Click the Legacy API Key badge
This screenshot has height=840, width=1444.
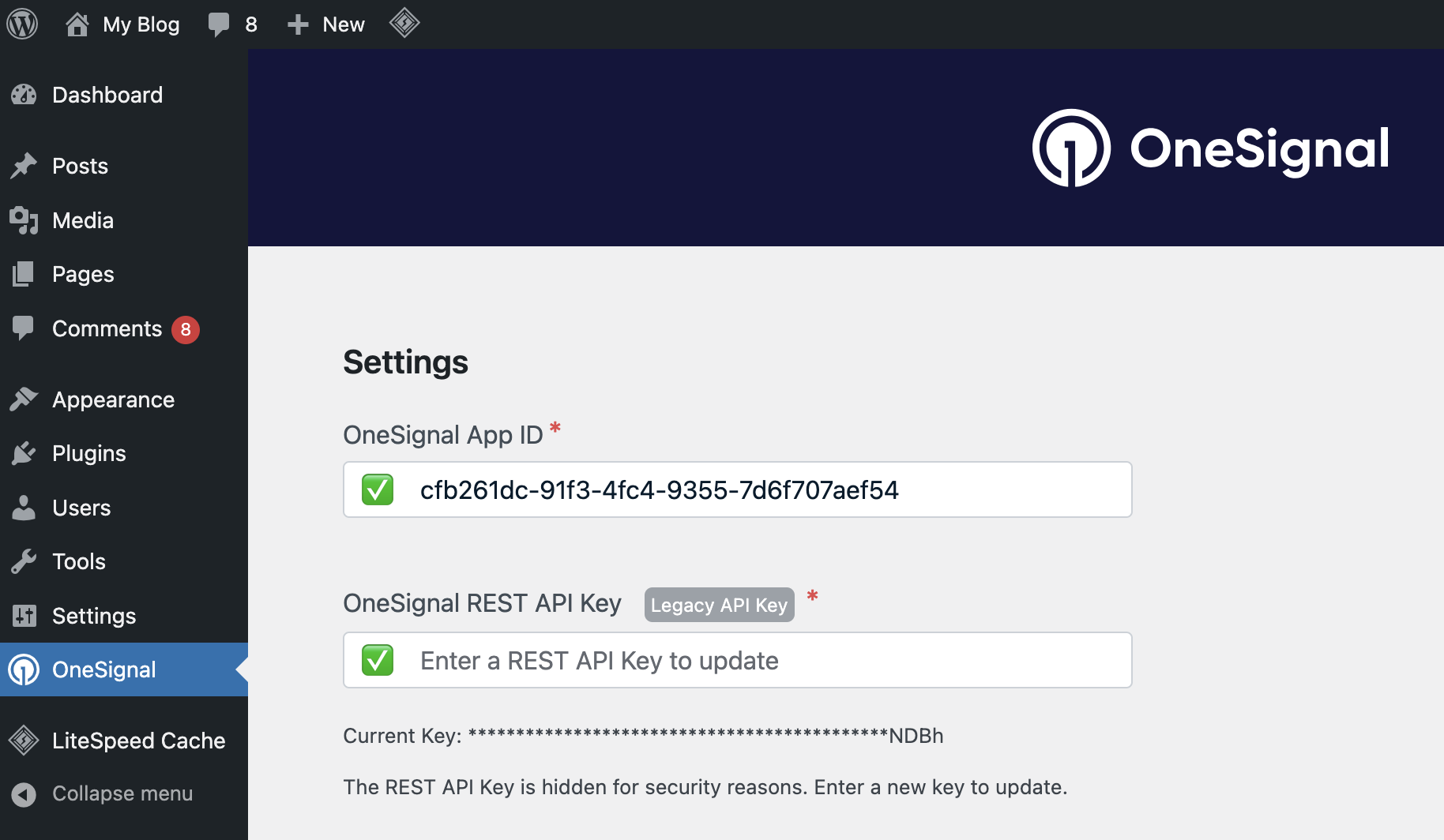point(720,605)
